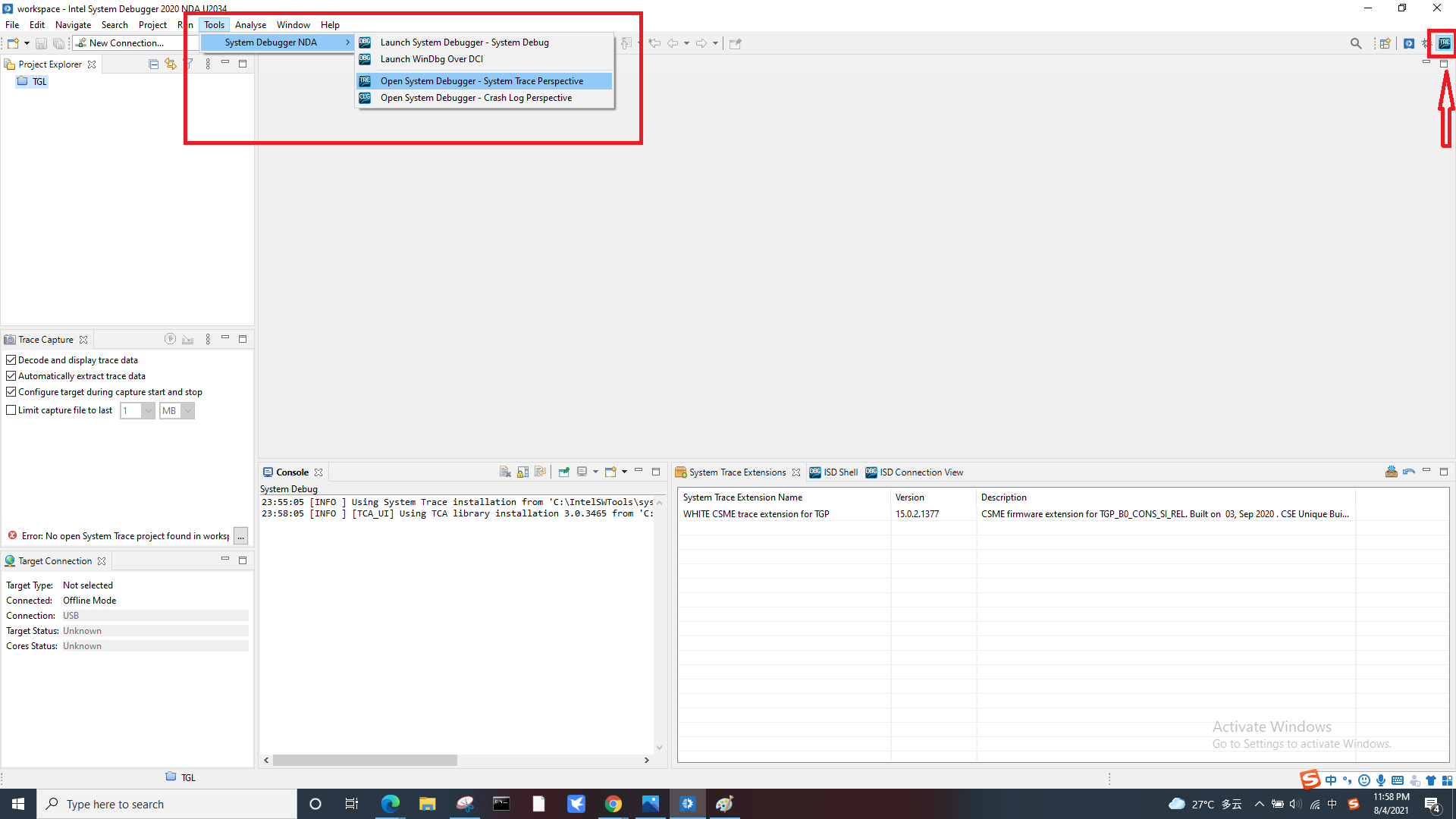The height and width of the screenshot is (819, 1456).
Task: Switch to the ISD Shell tab
Action: point(833,472)
